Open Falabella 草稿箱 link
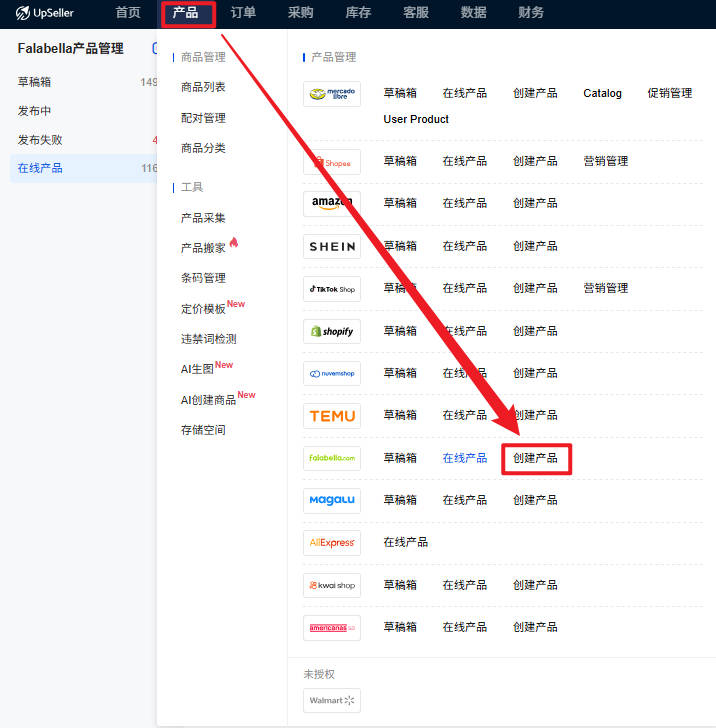The height and width of the screenshot is (728, 716). 400,458
